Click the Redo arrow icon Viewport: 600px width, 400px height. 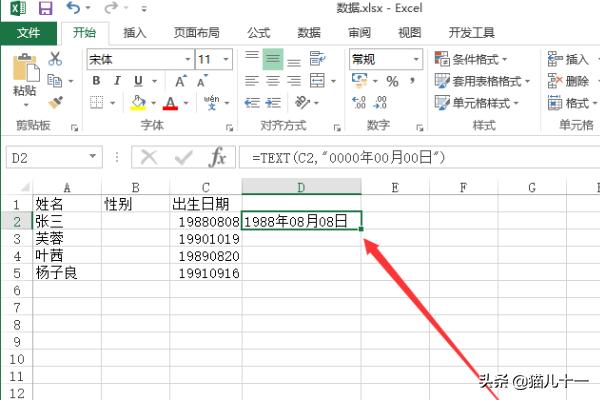coord(111,8)
